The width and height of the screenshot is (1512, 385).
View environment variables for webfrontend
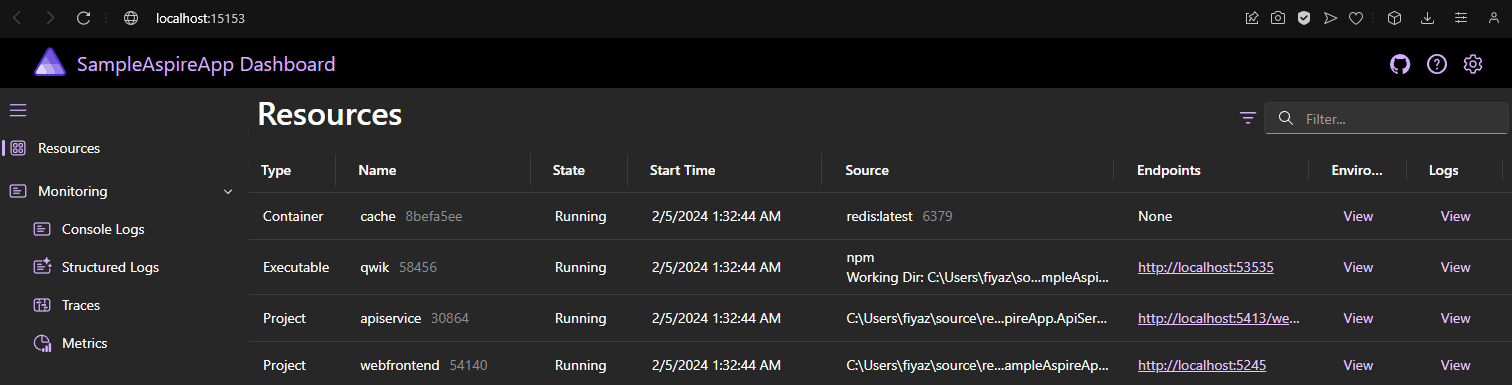click(x=1358, y=365)
